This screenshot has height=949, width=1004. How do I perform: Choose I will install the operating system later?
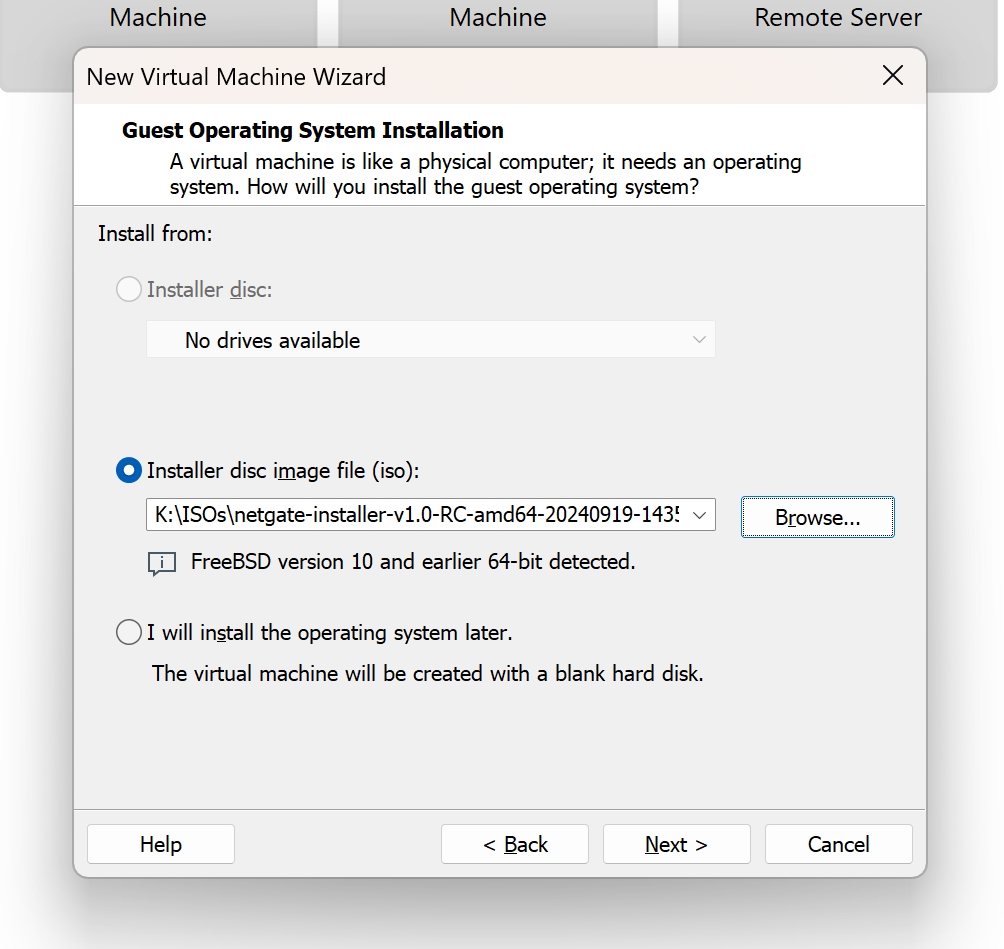click(129, 632)
